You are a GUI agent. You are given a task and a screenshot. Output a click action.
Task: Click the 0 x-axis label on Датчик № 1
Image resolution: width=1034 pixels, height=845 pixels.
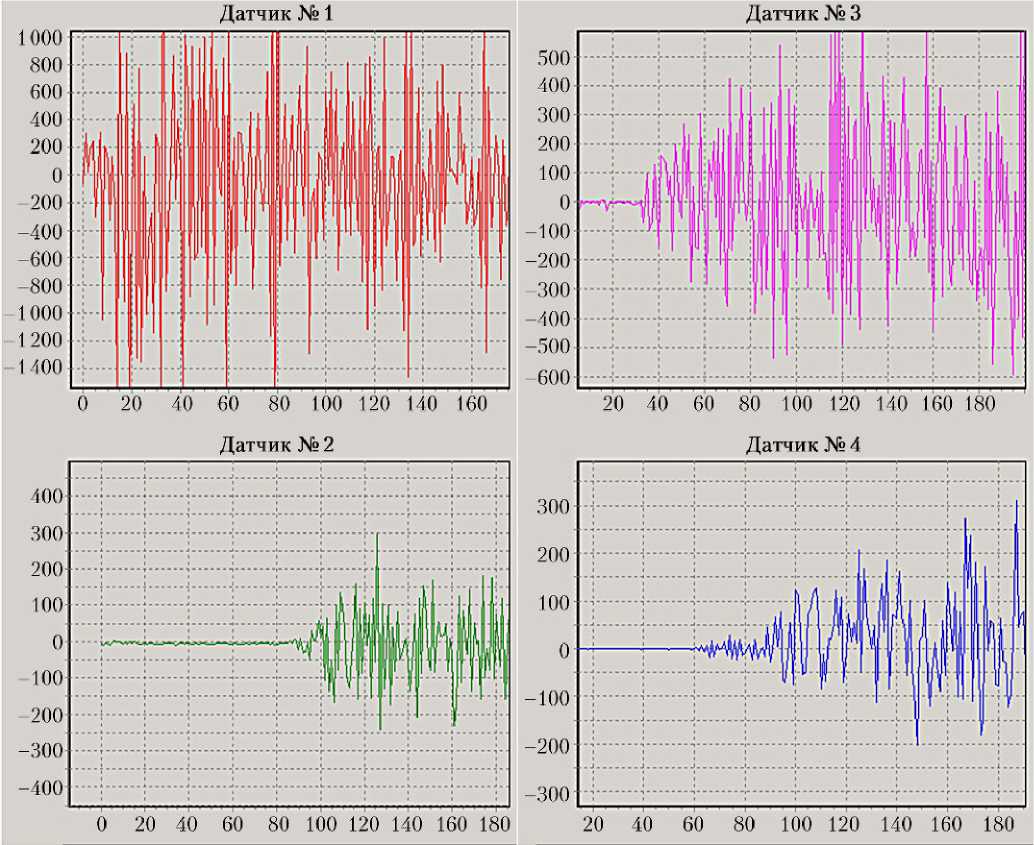click(82, 403)
